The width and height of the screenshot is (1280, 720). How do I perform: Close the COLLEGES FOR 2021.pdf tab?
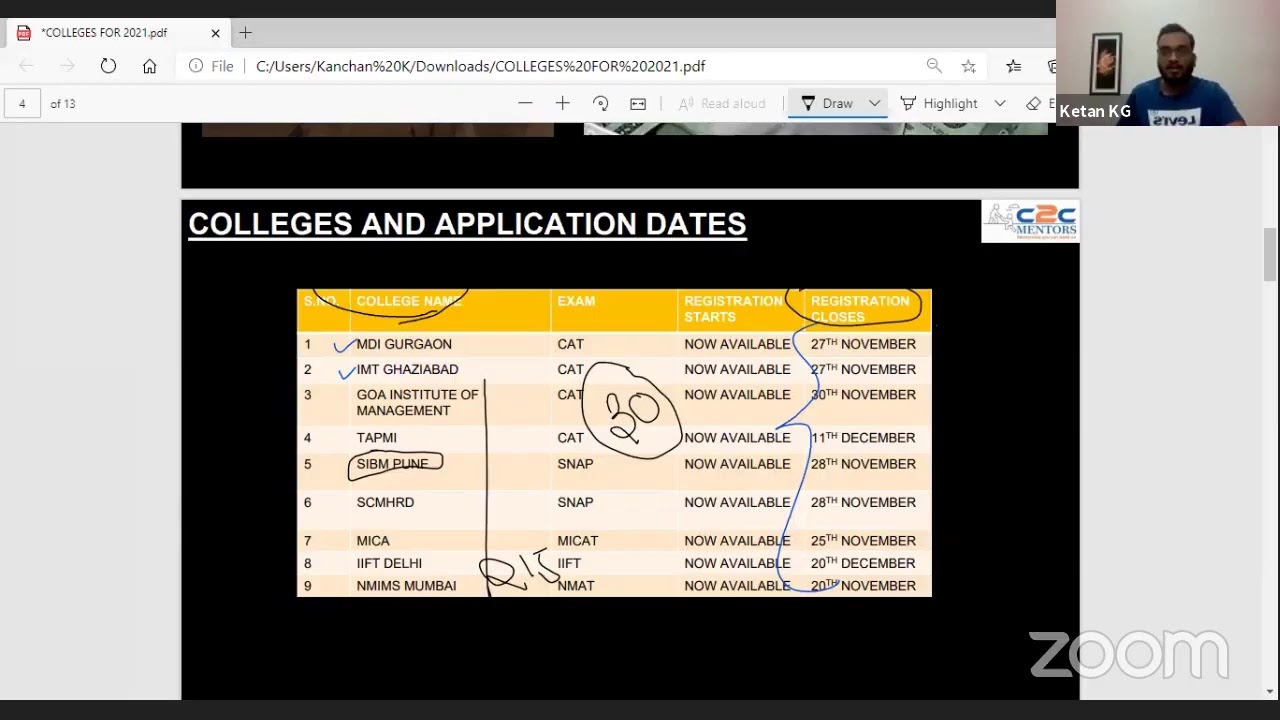215,33
